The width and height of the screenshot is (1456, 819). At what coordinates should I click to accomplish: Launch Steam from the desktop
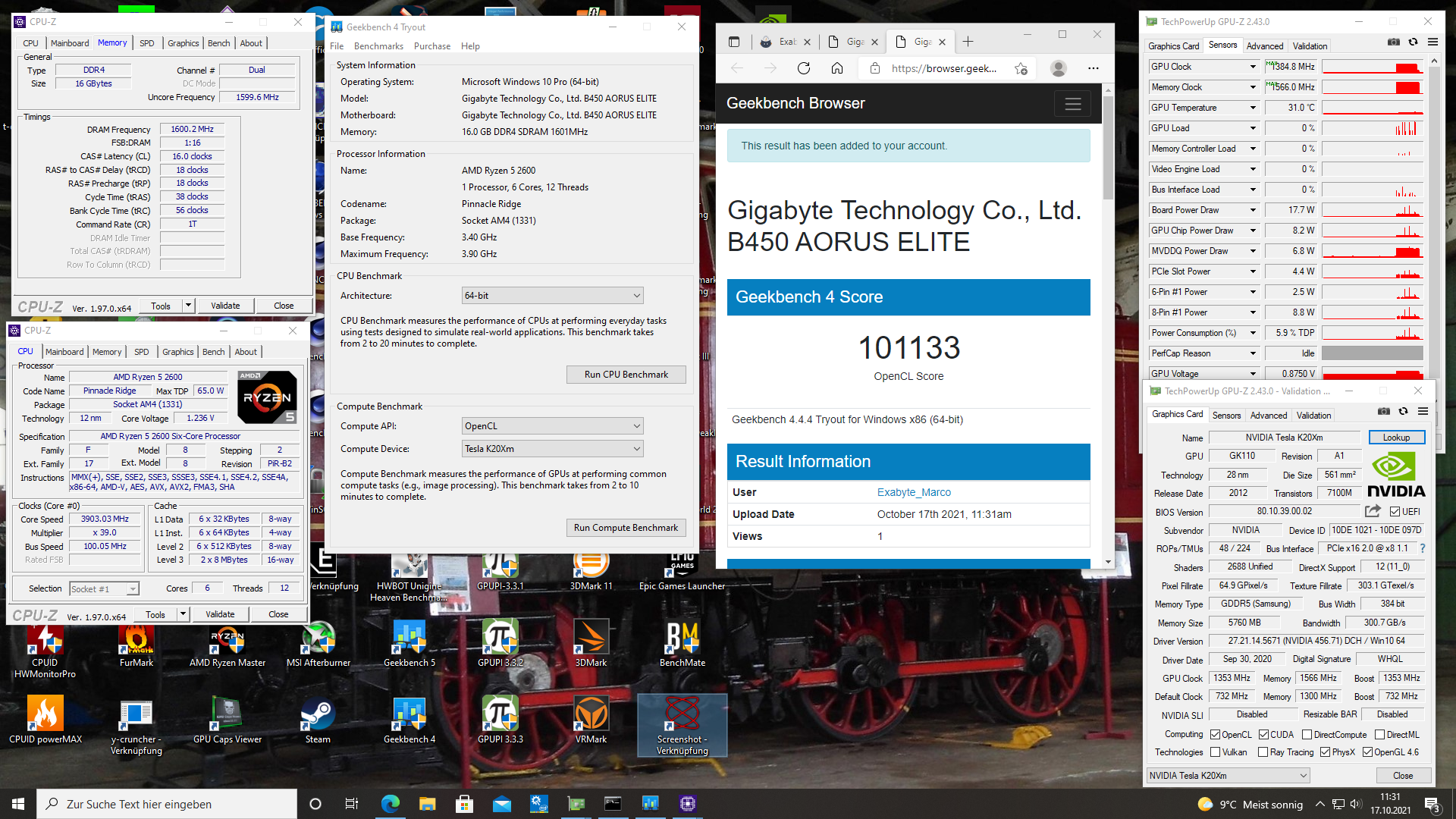(318, 720)
